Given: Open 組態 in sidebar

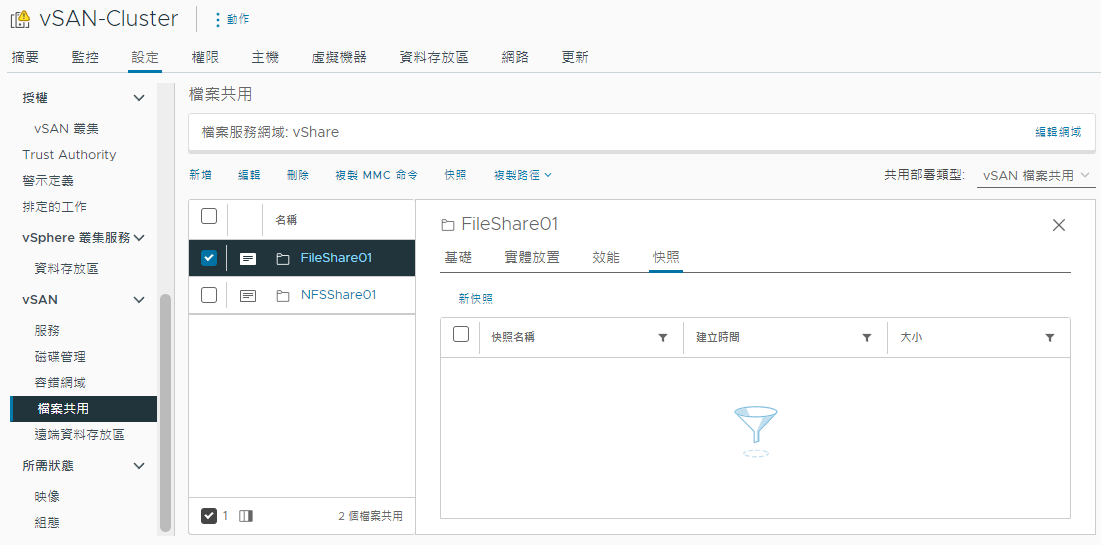Looking at the screenshot, I should (47, 523).
